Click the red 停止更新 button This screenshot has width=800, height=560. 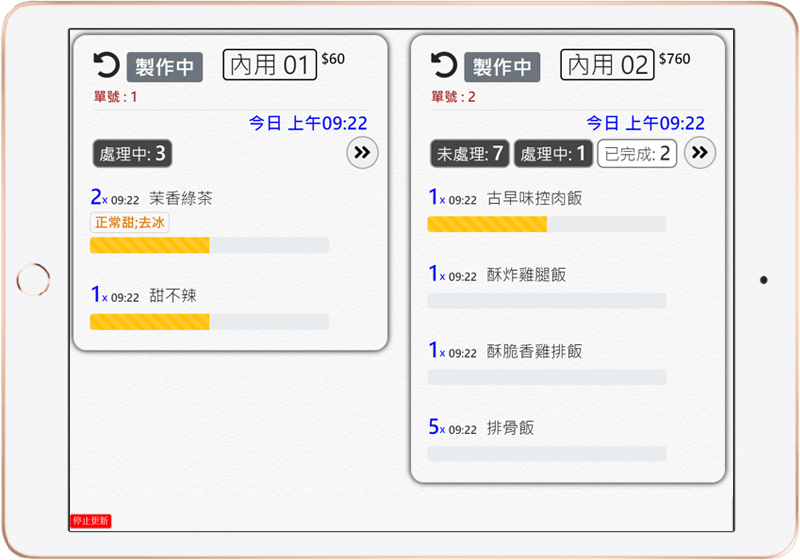pyautogui.click(x=91, y=521)
